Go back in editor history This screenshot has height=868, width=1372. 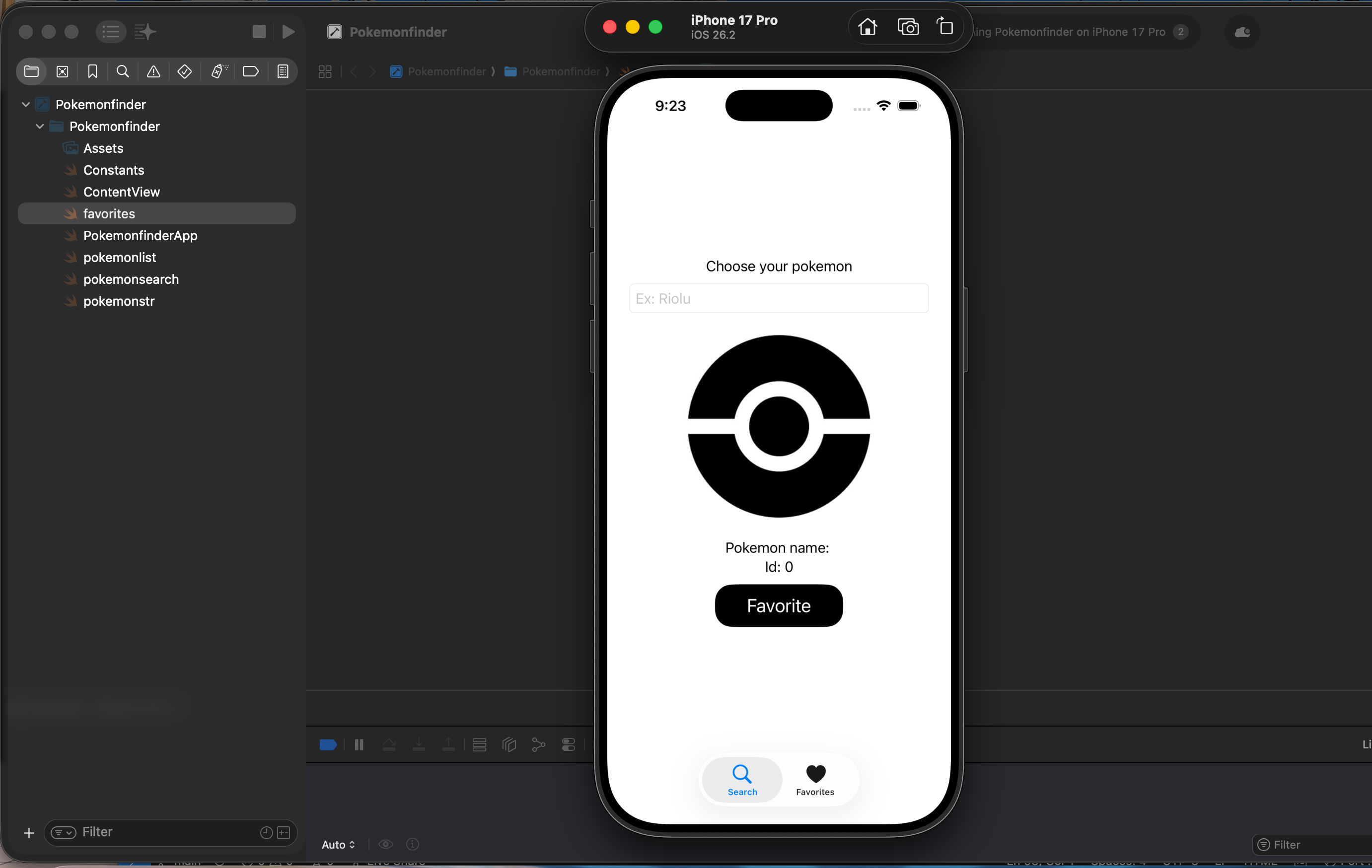tap(354, 71)
